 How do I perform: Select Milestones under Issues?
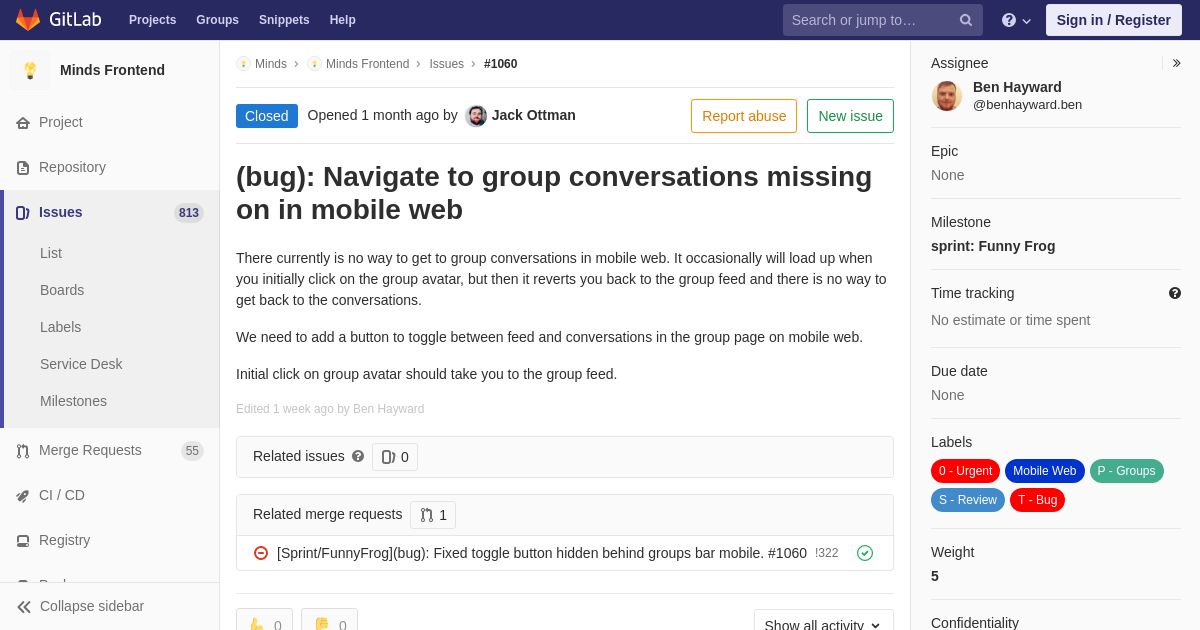click(x=73, y=401)
